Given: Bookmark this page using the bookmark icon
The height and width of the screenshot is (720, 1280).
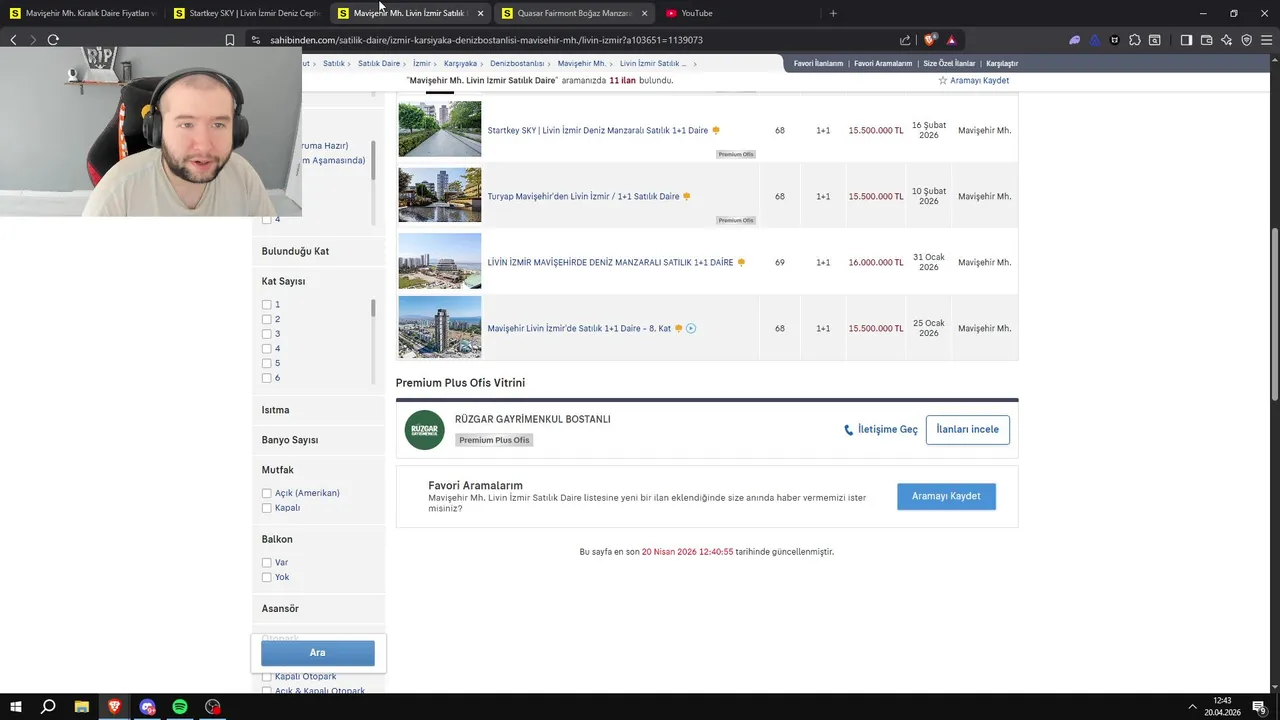Looking at the screenshot, I should [x=230, y=40].
